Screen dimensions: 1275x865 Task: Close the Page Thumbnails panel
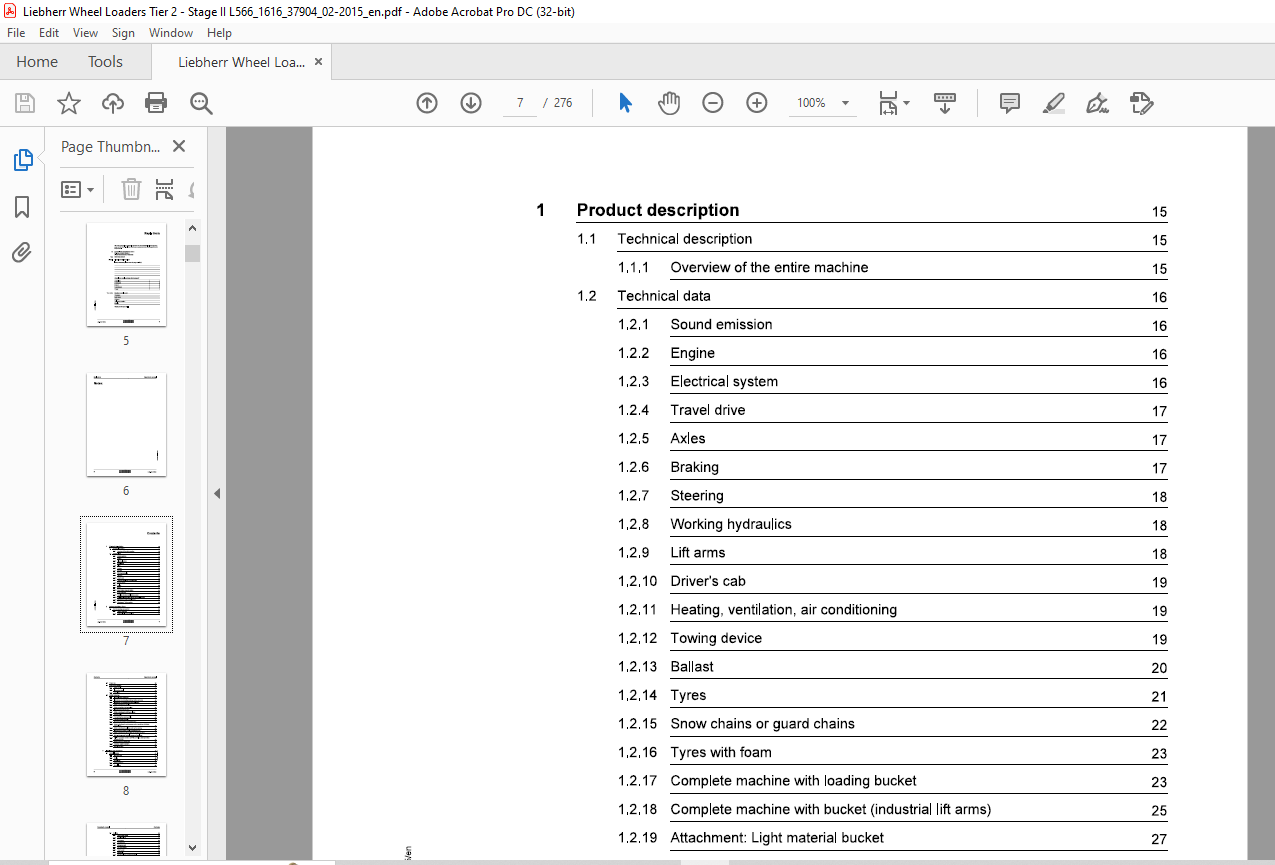click(179, 146)
